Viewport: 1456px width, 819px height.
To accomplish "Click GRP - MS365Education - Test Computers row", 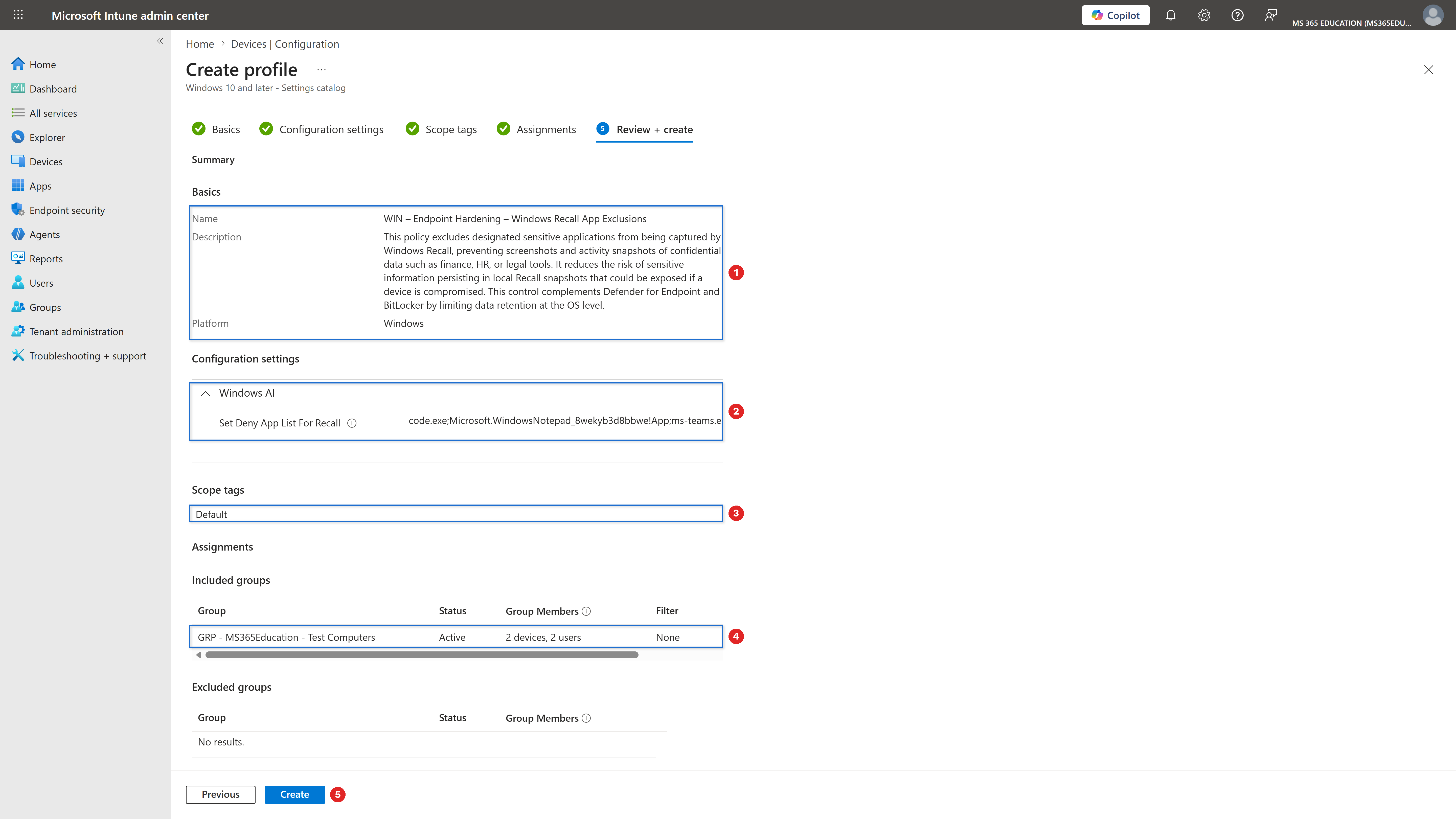I will [456, 637].
